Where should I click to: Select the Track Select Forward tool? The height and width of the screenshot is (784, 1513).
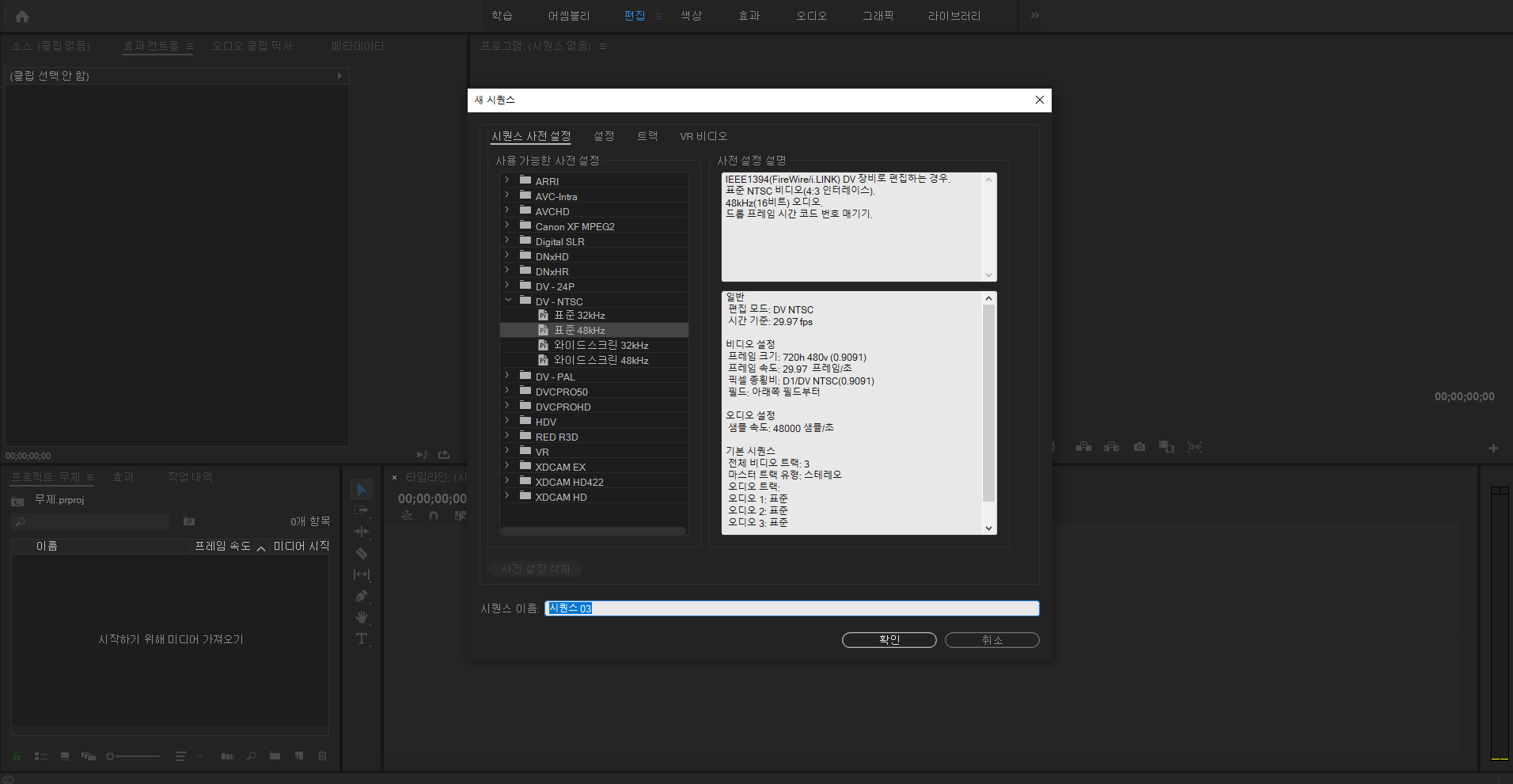click(x=362, y=511)
